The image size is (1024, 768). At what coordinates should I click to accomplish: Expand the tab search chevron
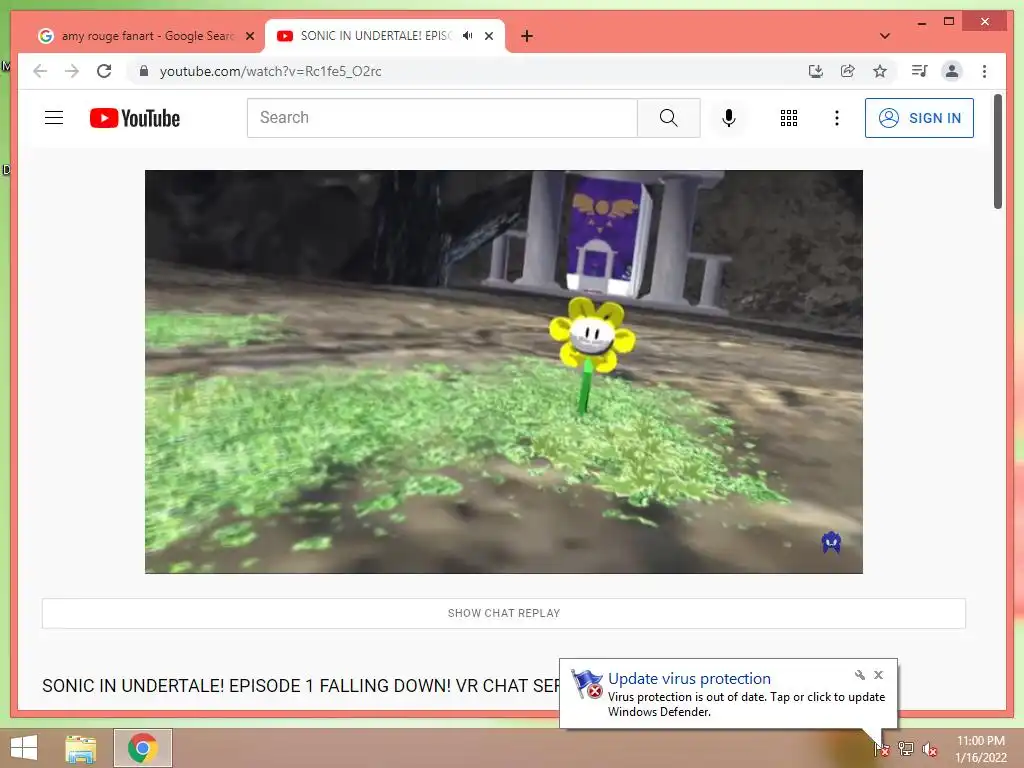click(x=885, y=36)
